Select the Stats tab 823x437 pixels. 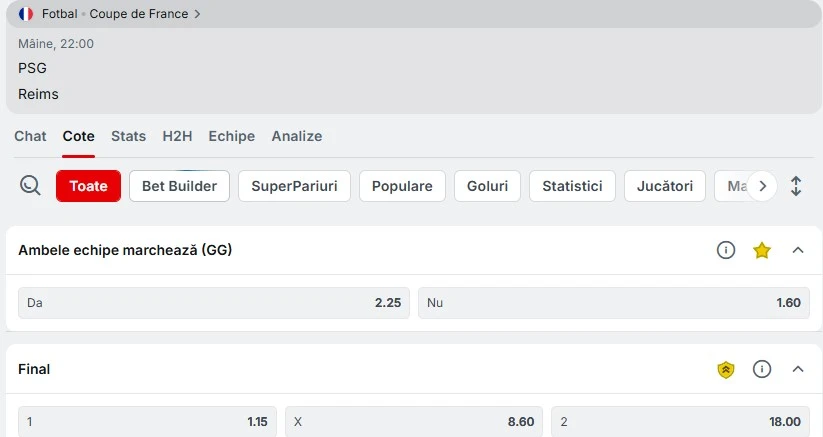[128, 136]
